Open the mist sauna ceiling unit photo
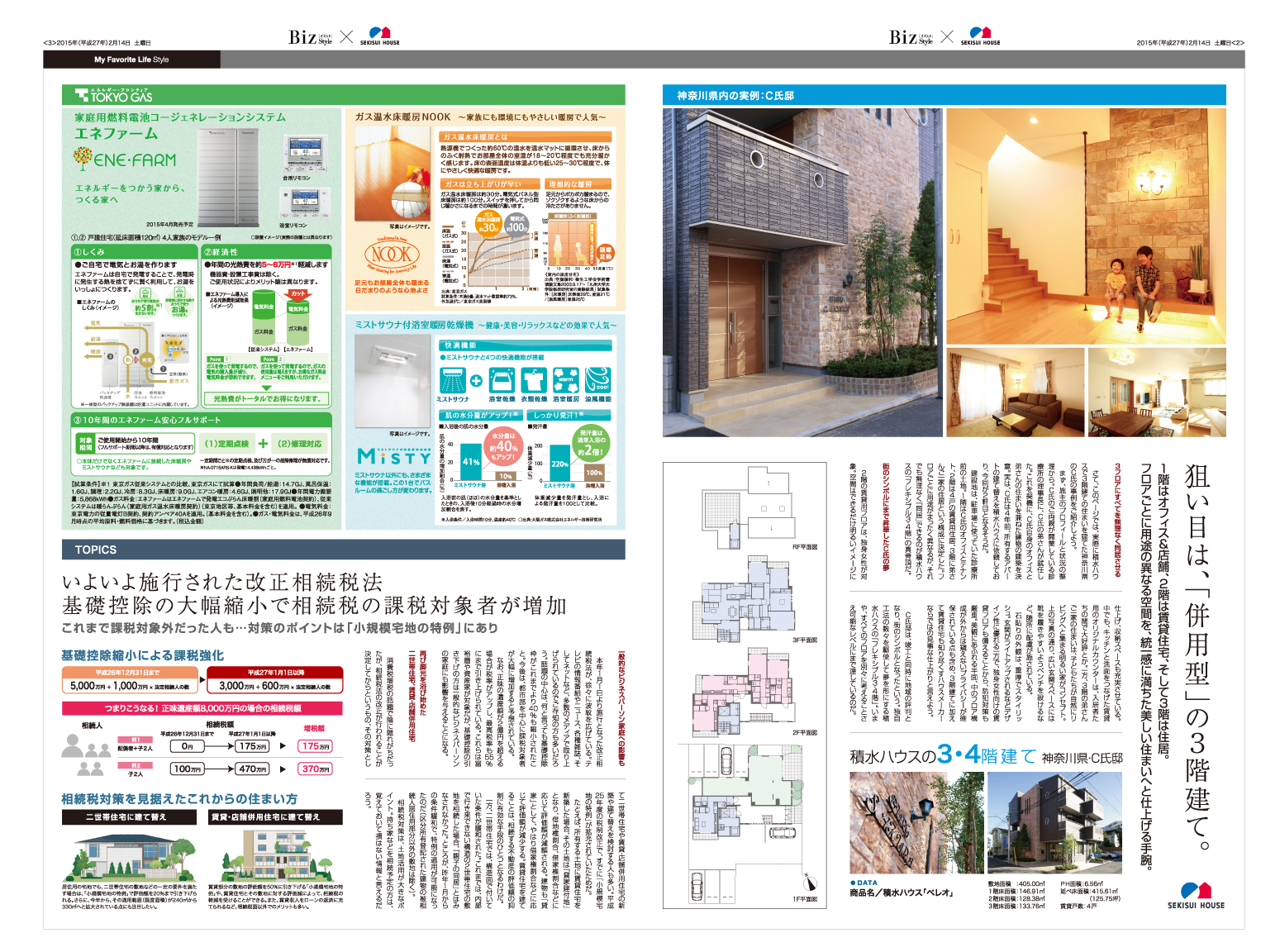This screenshot has height=952, width=1280. (x=393, y=382)
